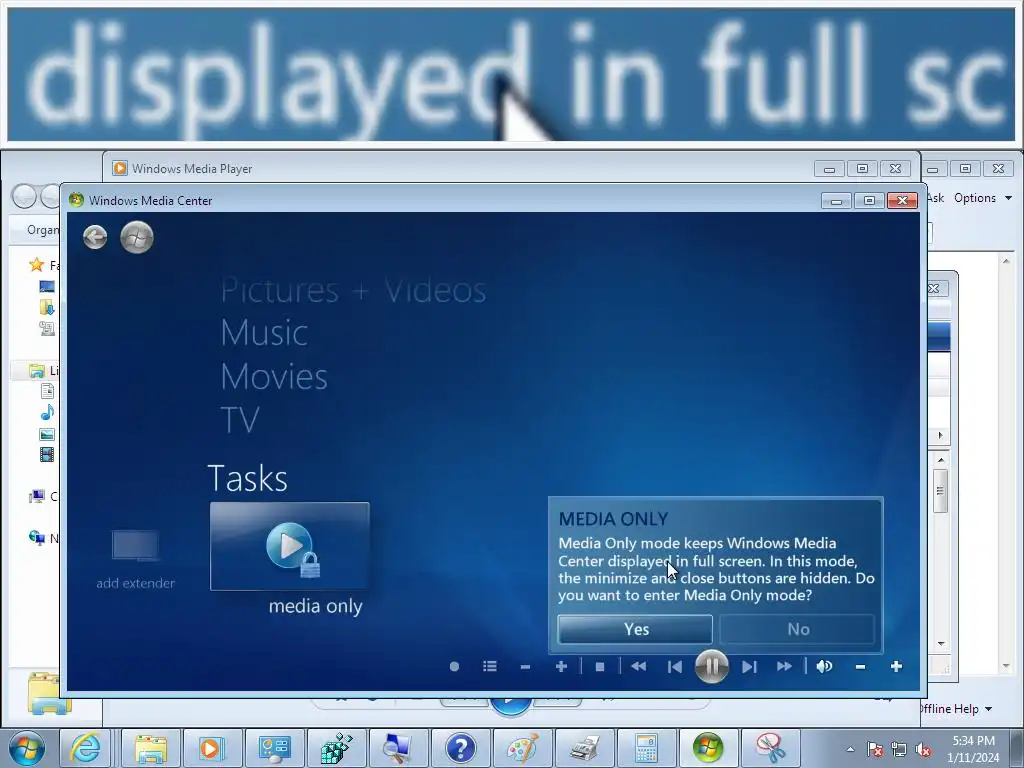This screenshot has height=768, width=1024.
Task: Open Control Panel taskbar icon
Action: [x=274, y=748]
